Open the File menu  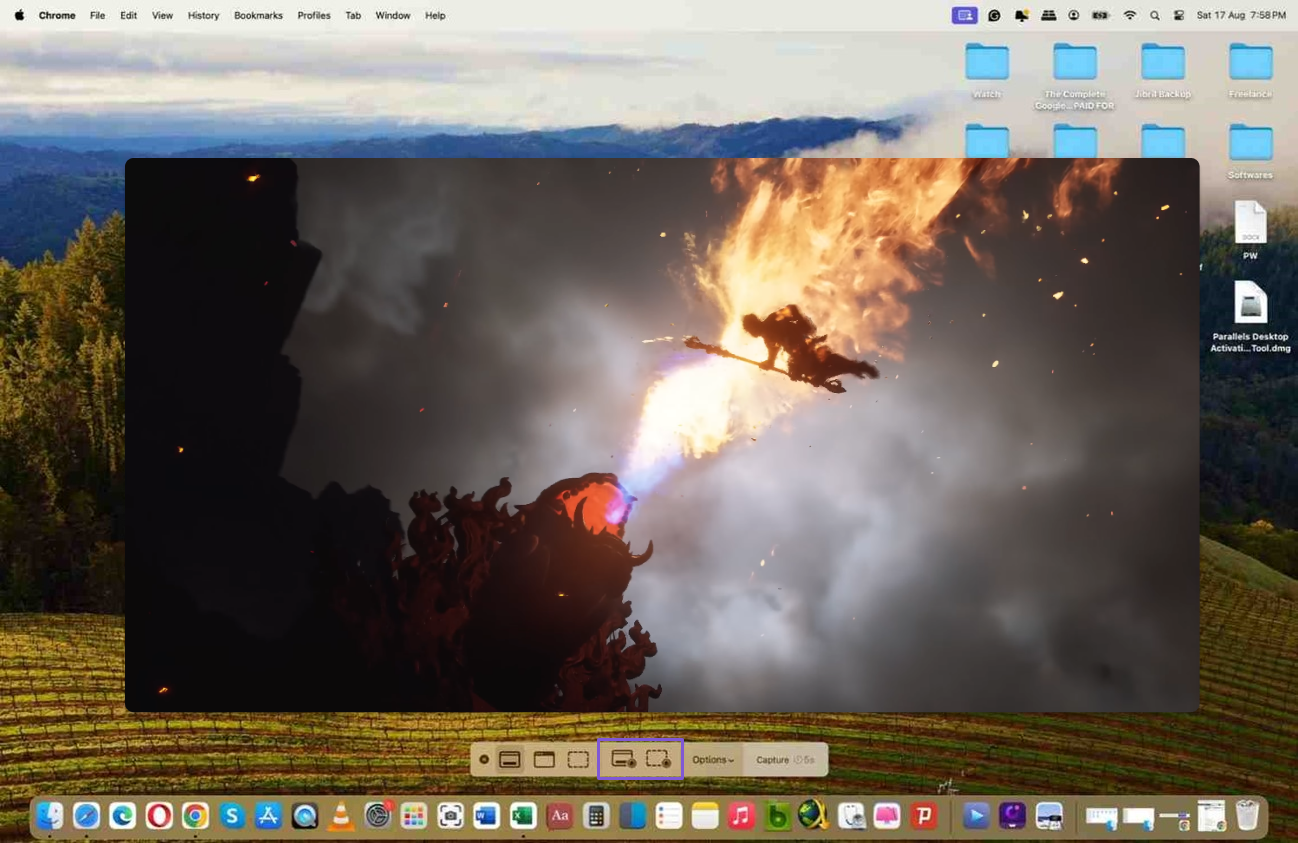(x=97, y=15)
